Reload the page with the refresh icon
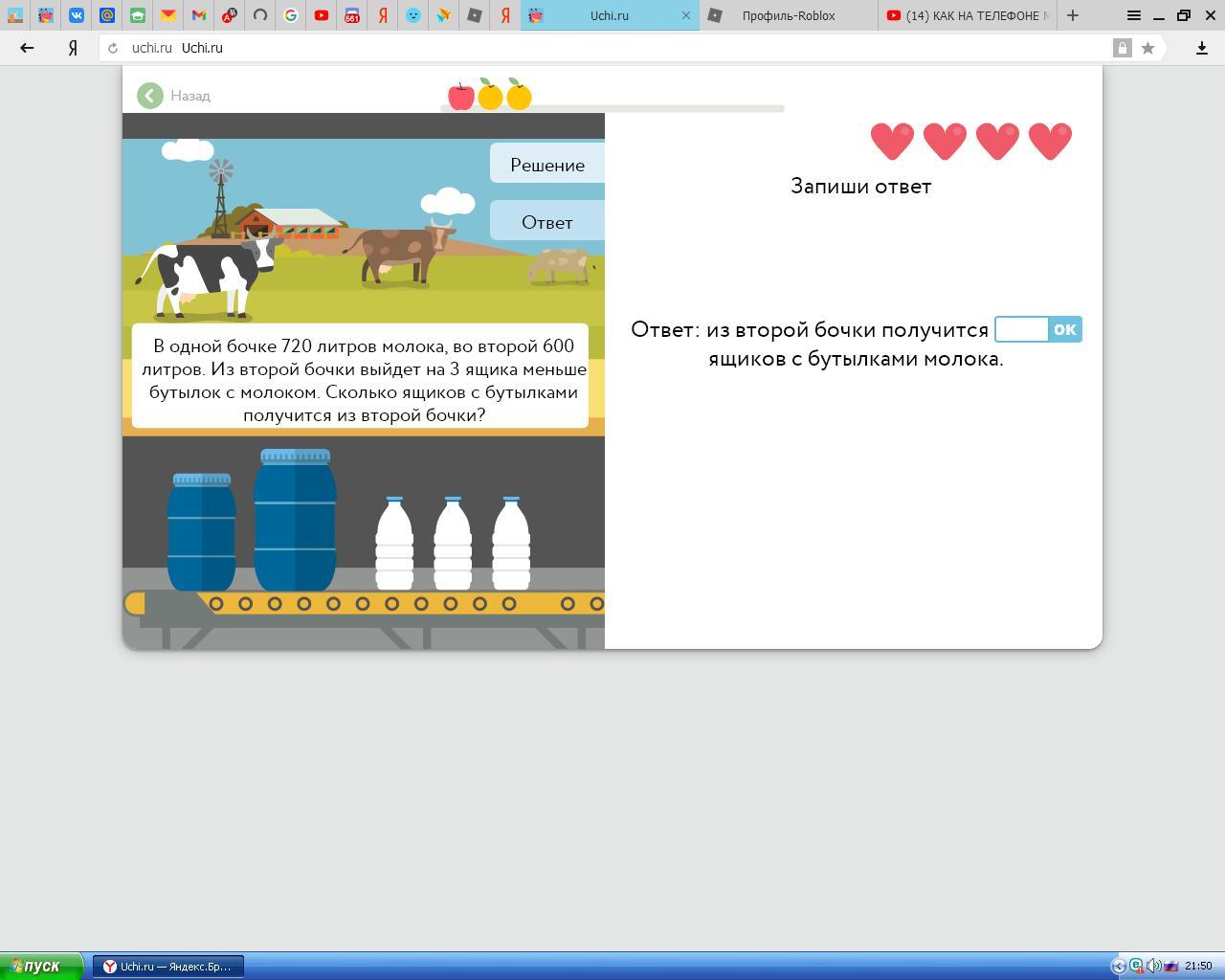Screen dimensions: 1225x980 point(113,48)
